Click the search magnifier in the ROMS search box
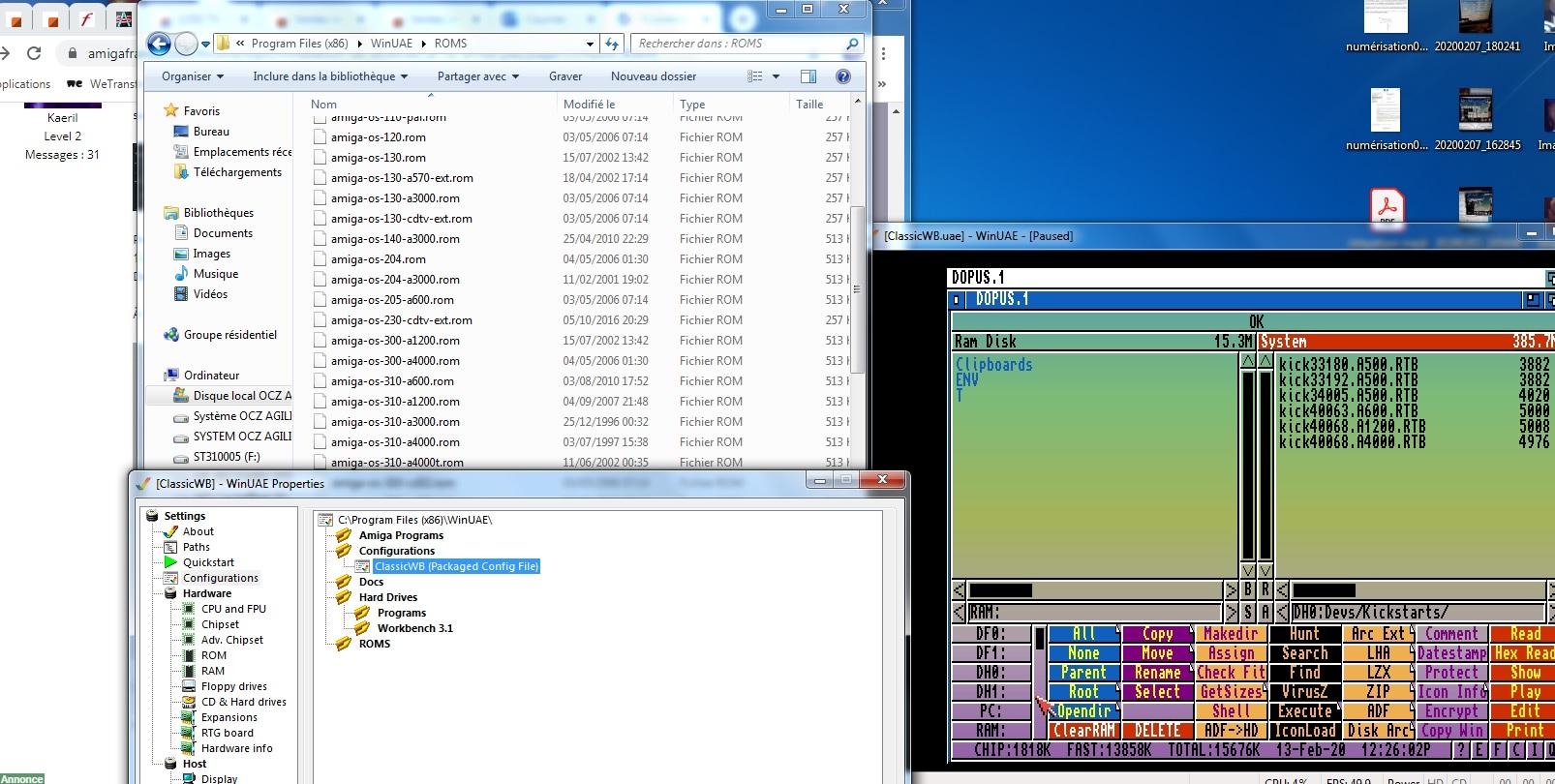The height and width of the screenshot is (784, 1555). click(852, 44)
